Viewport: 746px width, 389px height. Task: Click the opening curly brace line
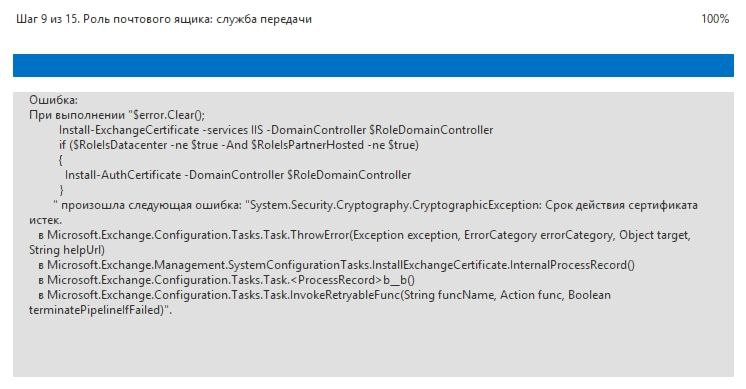(61, 160)
